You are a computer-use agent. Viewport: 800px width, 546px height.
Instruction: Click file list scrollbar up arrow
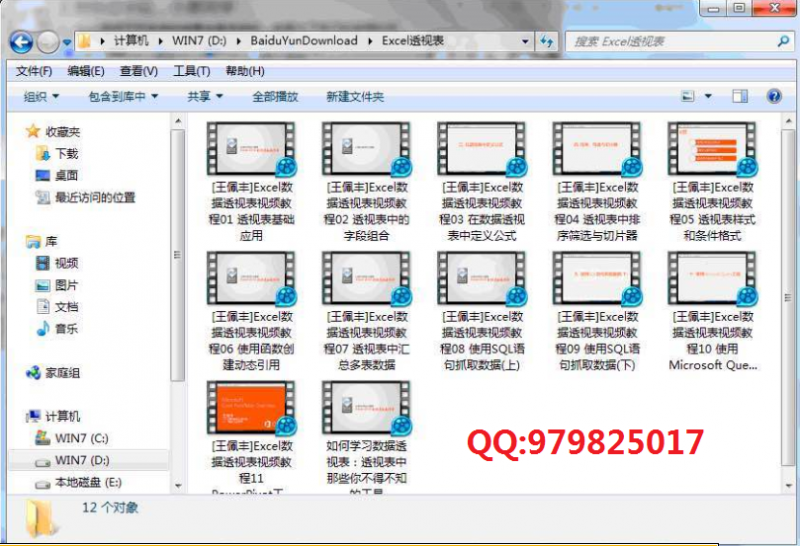pyautogui.click(x=788, y=121)
